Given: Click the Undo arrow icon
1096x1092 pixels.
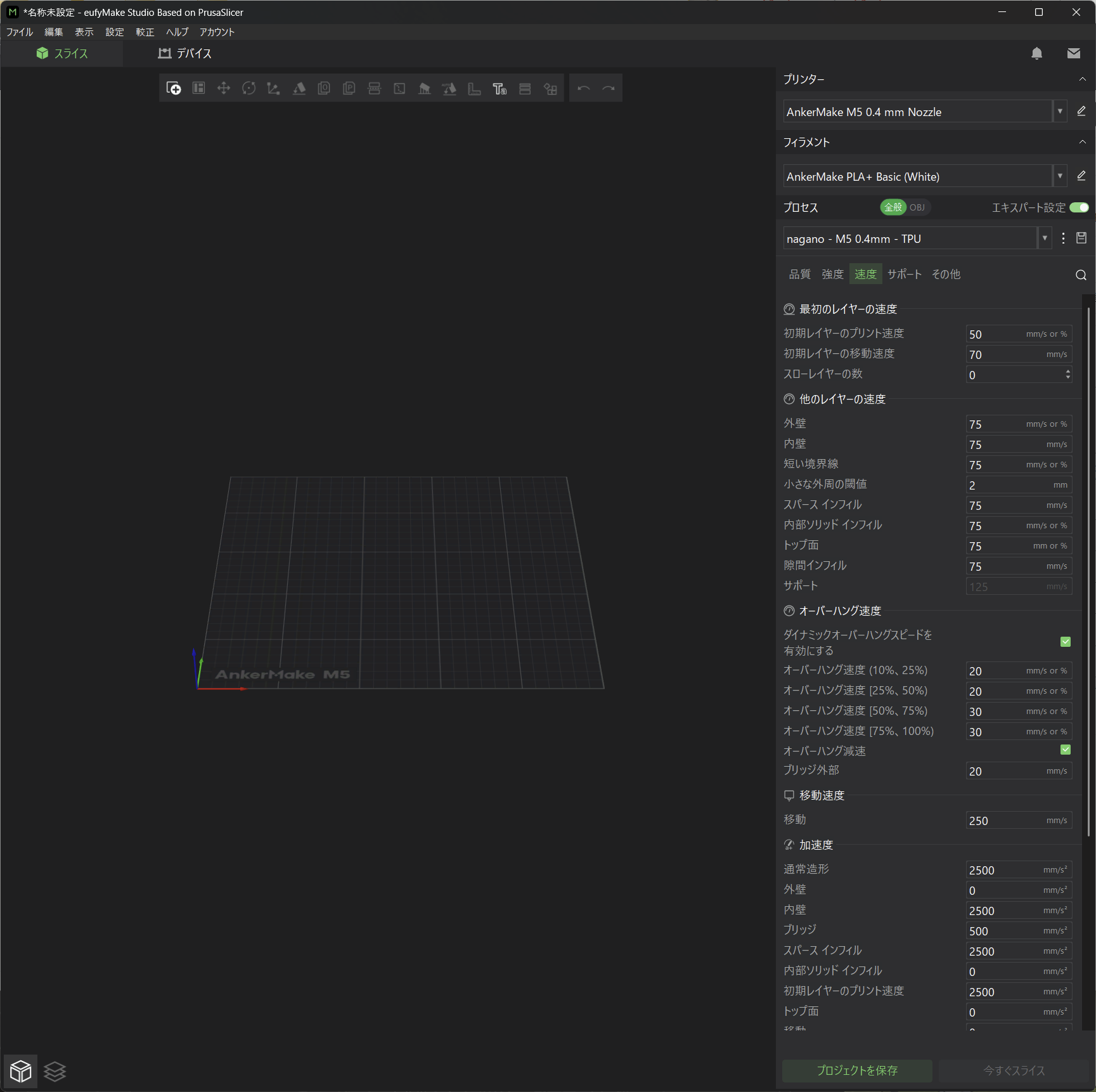Looking at the screenshot, I should [583, 89].
